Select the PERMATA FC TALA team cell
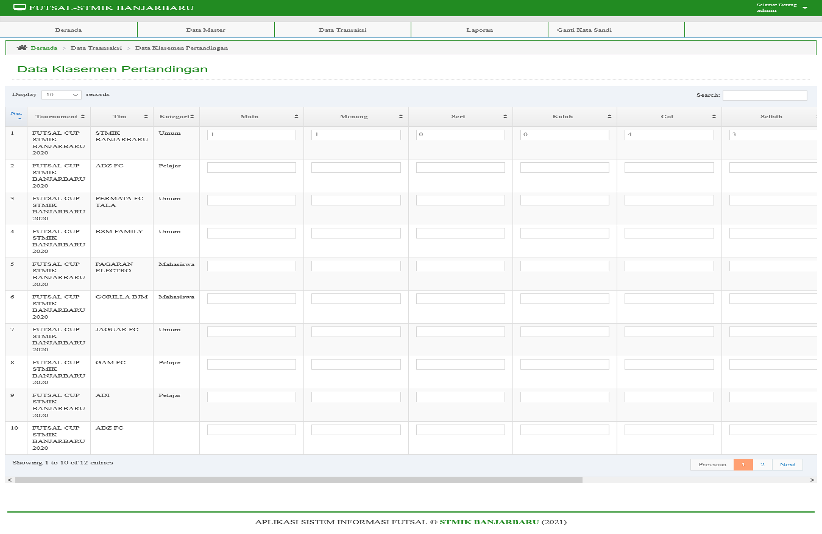The image size is (822, 534). pos(122,209)
